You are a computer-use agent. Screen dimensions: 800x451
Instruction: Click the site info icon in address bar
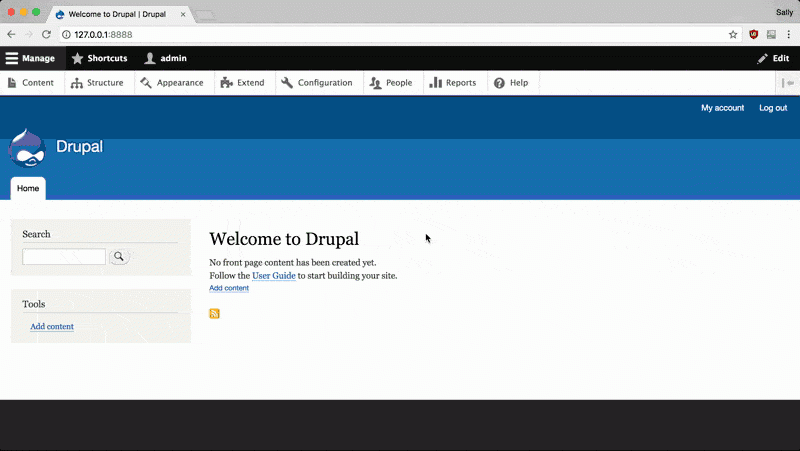click(66, 35)
